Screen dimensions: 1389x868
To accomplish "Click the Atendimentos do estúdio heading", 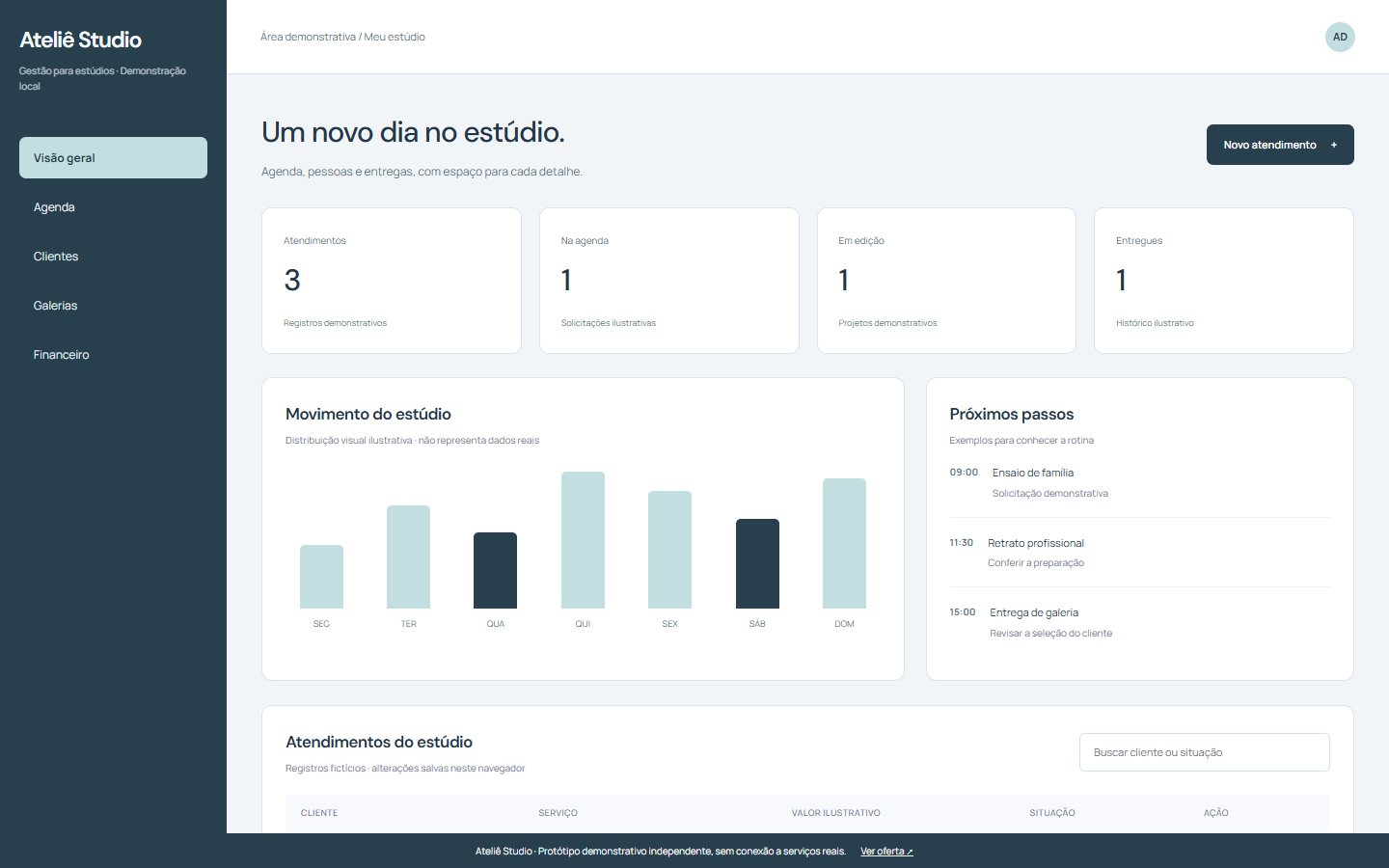I will click(379, 742).
